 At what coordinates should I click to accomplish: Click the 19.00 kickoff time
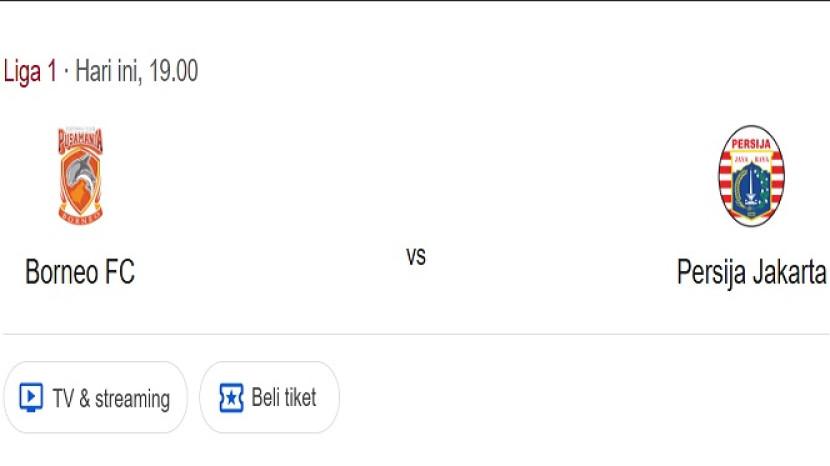click(173, 72)
